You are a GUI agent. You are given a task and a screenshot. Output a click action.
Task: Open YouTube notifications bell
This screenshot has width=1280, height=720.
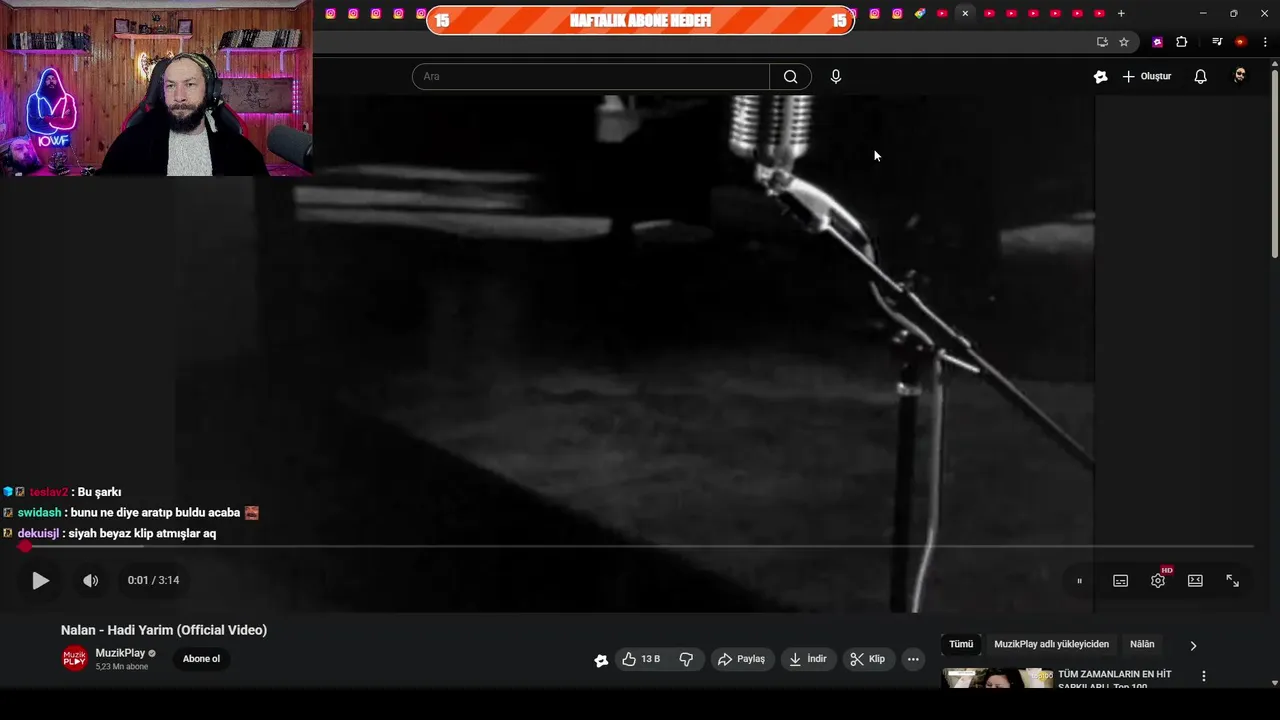[1201, 76]
